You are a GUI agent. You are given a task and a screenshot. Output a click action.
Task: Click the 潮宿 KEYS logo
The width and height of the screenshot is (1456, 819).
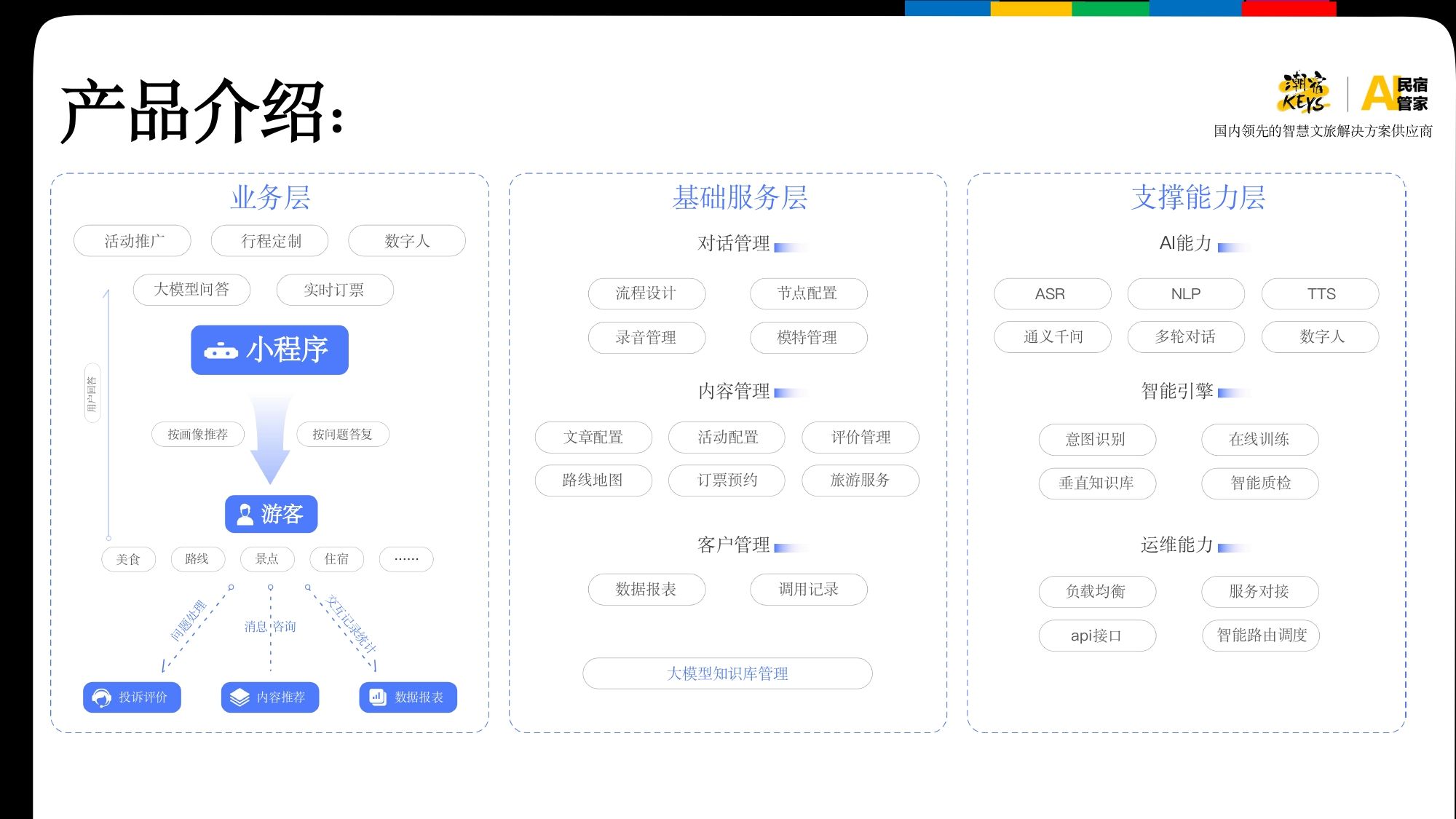[x=1305, y=93]
